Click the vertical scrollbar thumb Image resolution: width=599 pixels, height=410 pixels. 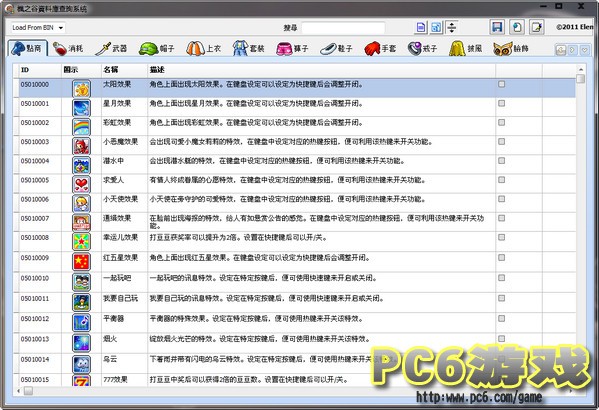(581, 78)
